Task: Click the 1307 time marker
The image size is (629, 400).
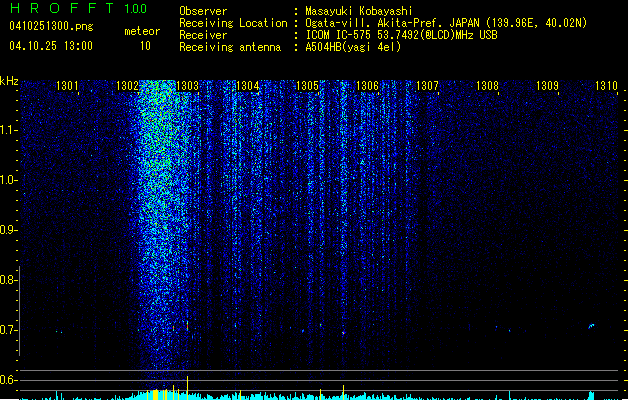Action: [x=427, y=86]
